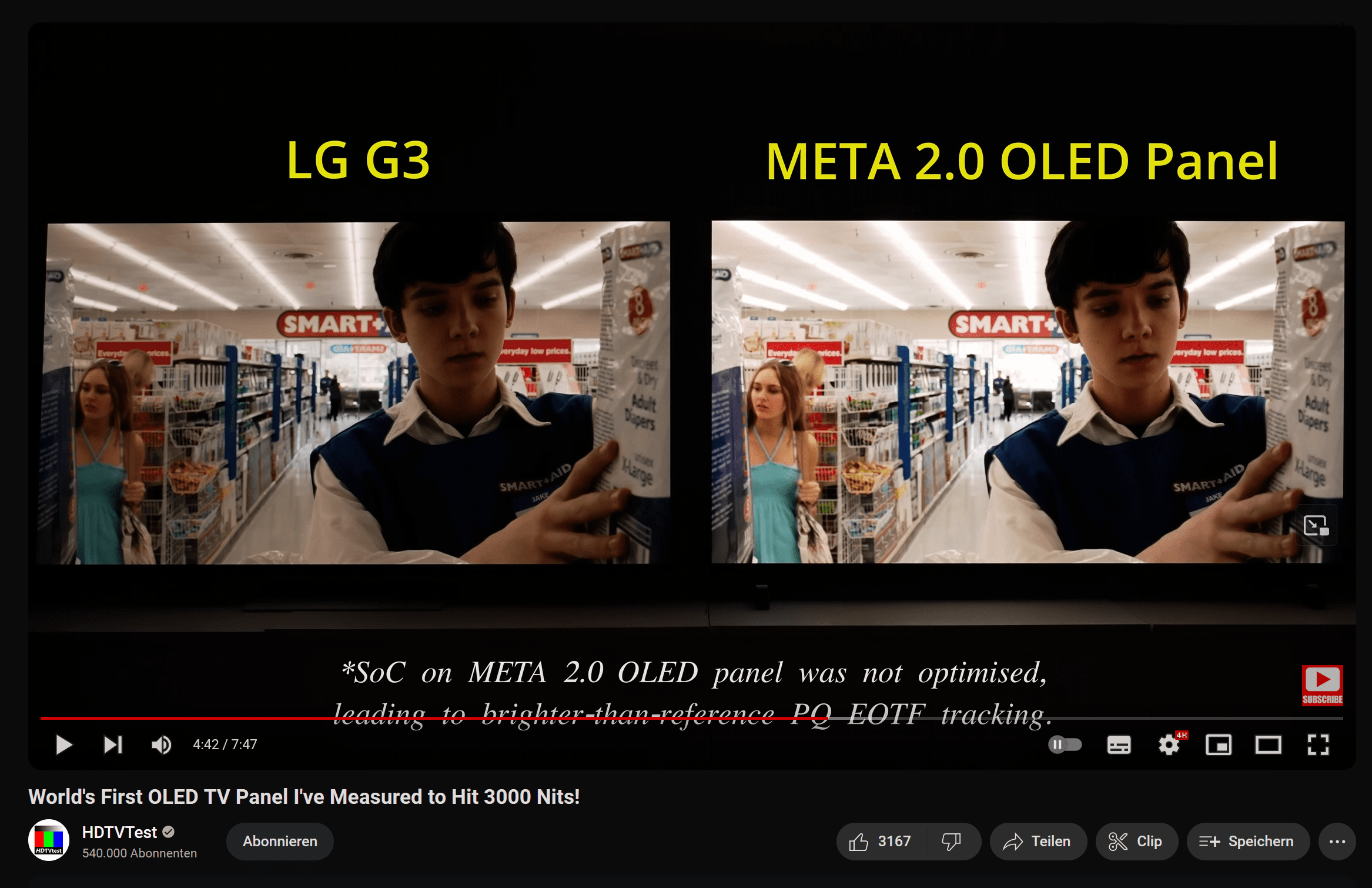This screenshot has height=888, width=1372.
Task: Click the Abonnieren subscribe button
Action: click(x=280, y=842)
